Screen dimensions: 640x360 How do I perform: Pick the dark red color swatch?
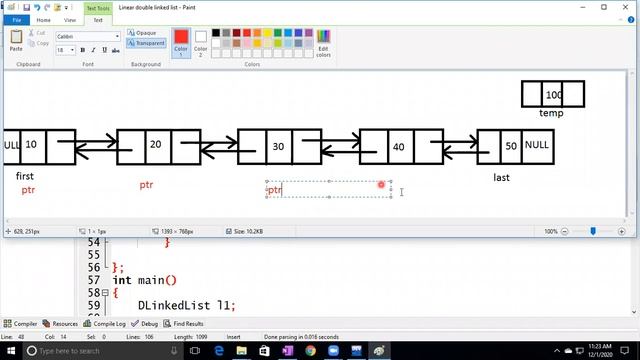point(236,33)
